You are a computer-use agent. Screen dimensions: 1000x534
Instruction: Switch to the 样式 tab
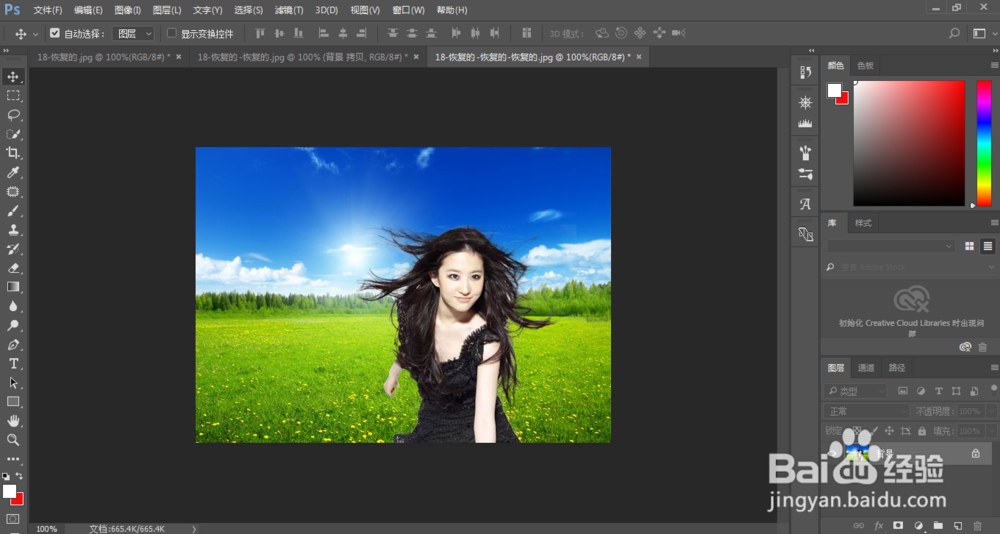pos(863,223)
